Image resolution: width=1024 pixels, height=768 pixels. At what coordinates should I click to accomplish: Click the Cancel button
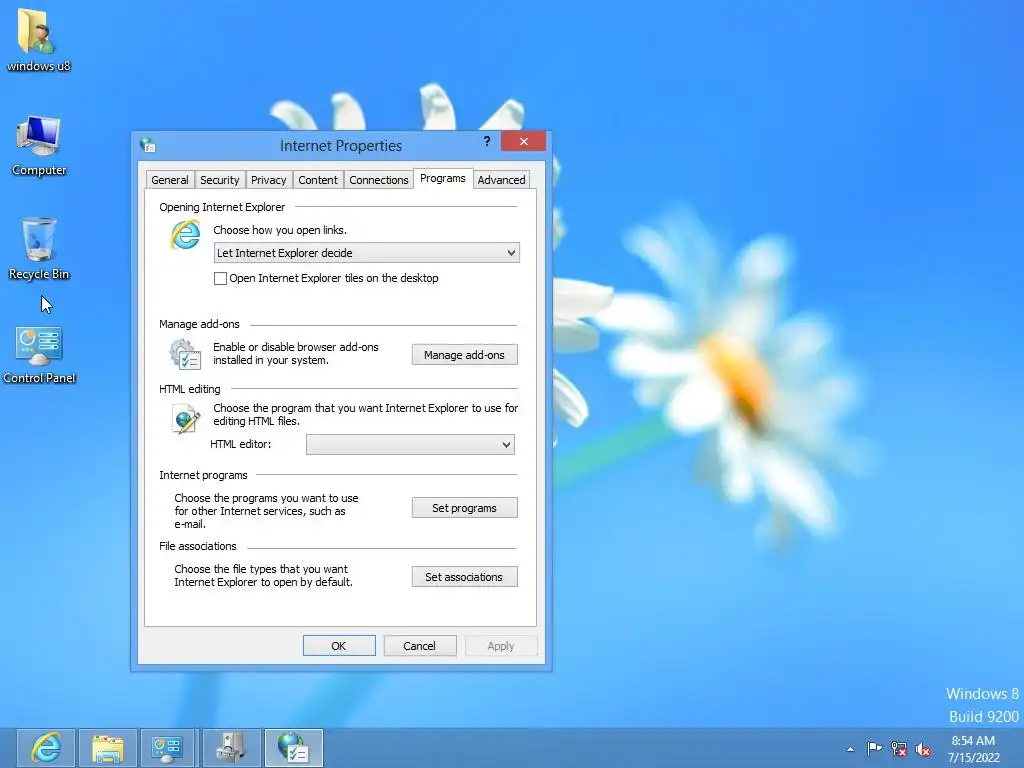coord(419,646)
